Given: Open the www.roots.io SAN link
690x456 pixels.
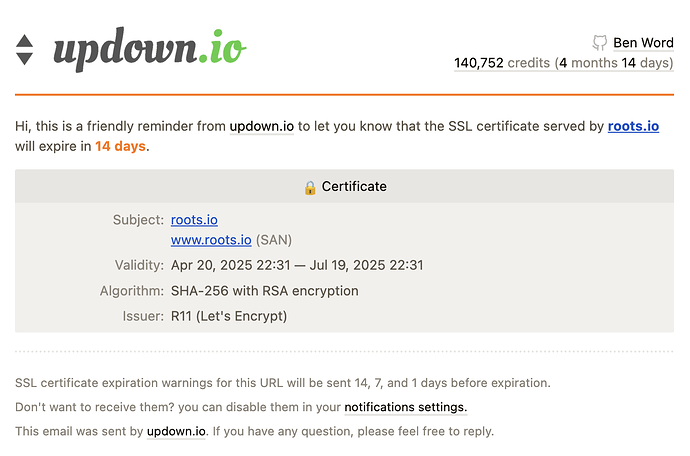Looking at the screenshot, I should 211,240.
